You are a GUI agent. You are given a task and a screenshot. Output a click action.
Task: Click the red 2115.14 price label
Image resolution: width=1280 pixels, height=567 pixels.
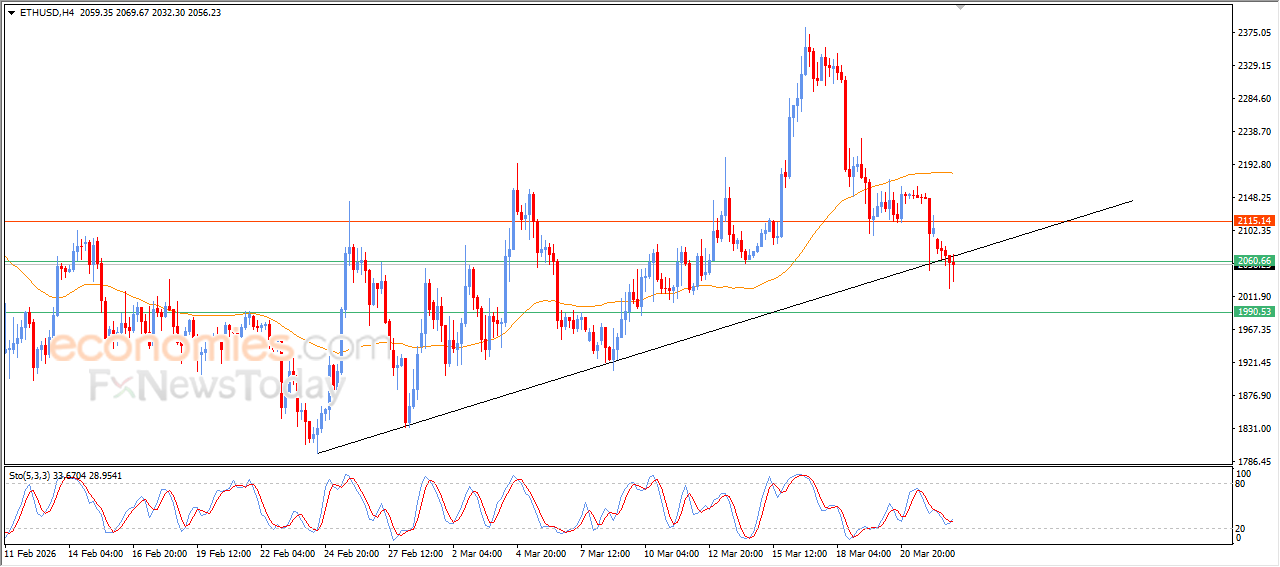pyautogui.click(x=1254, y=220)
